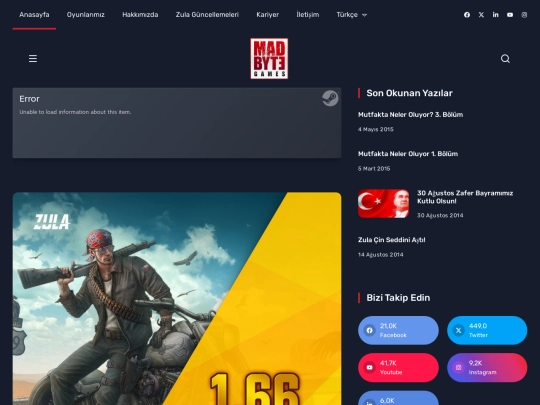Open the Instagram icon in top bar
Viewport: 540px width, 405px height.
point(524,15)
